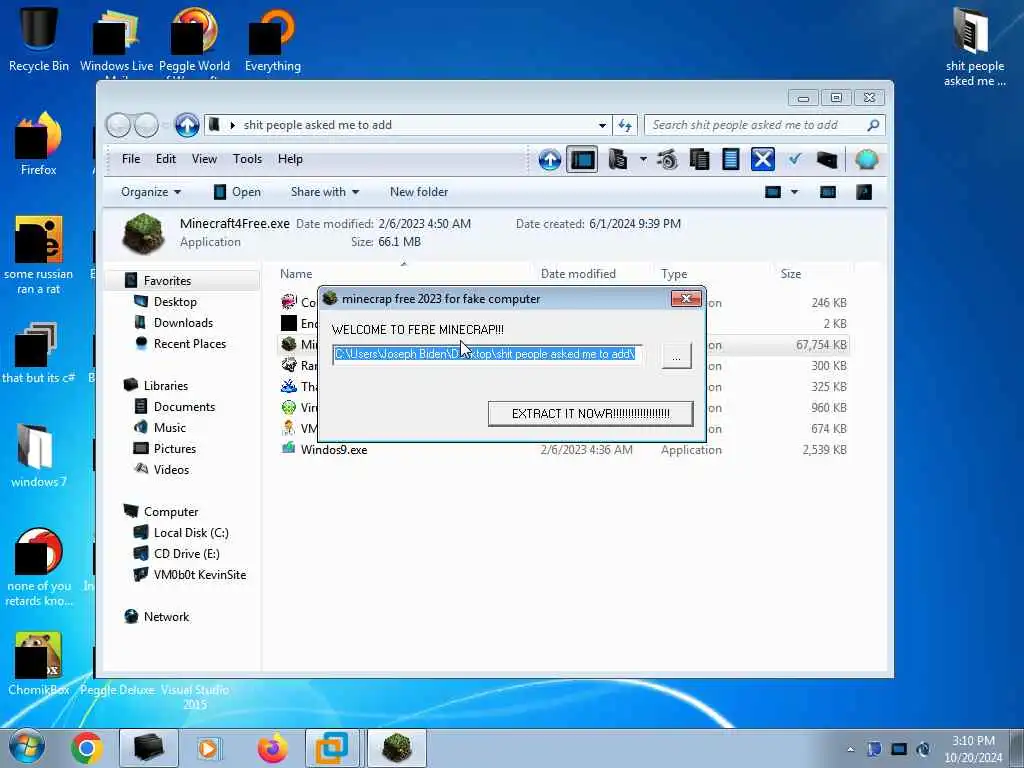Viewport: 1024px width, 768px height.
Task: Click the browse '...' button in dialog
Action: [x=676, y=356]
